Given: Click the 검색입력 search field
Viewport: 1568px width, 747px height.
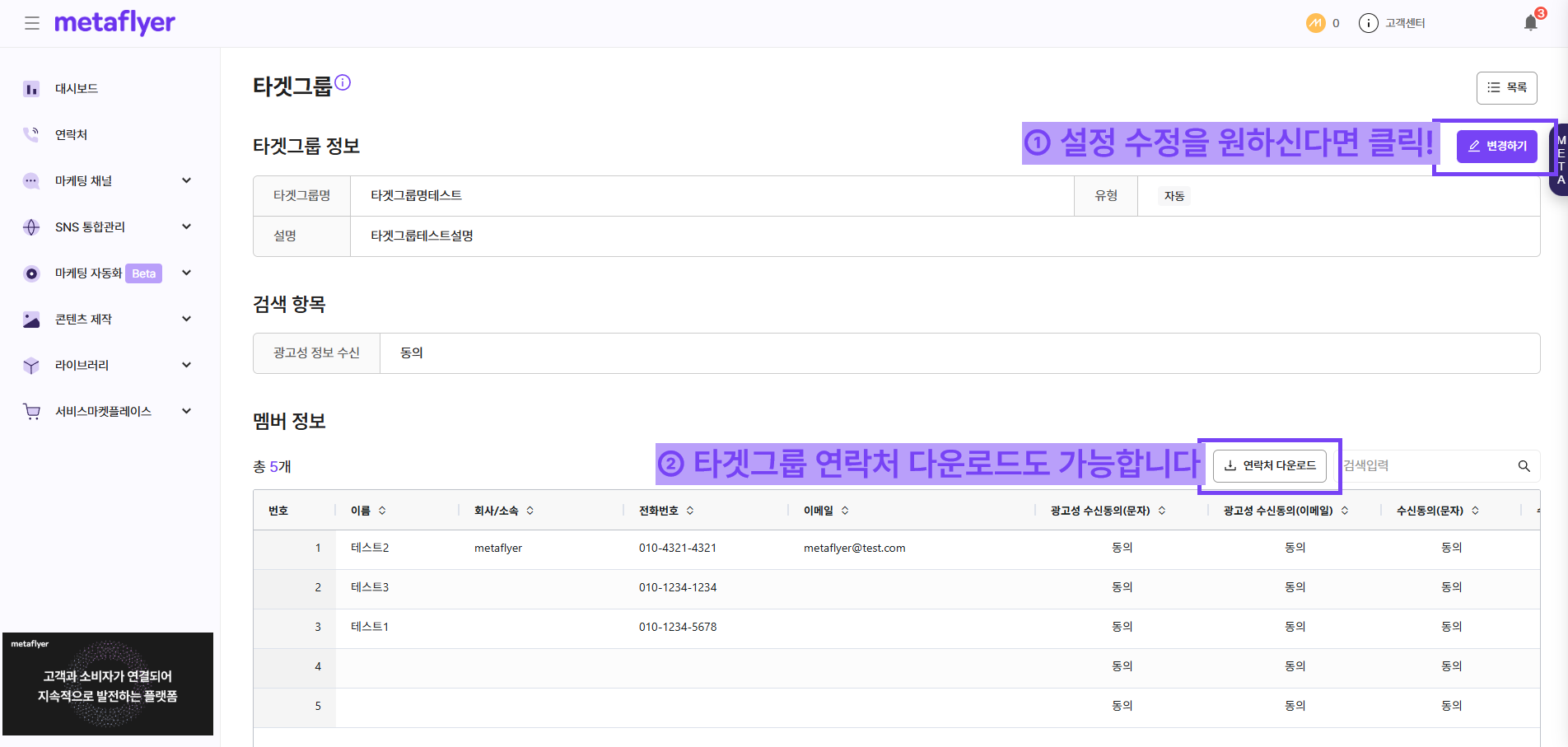Looking at the screenshot, I should pos(1425,466).
